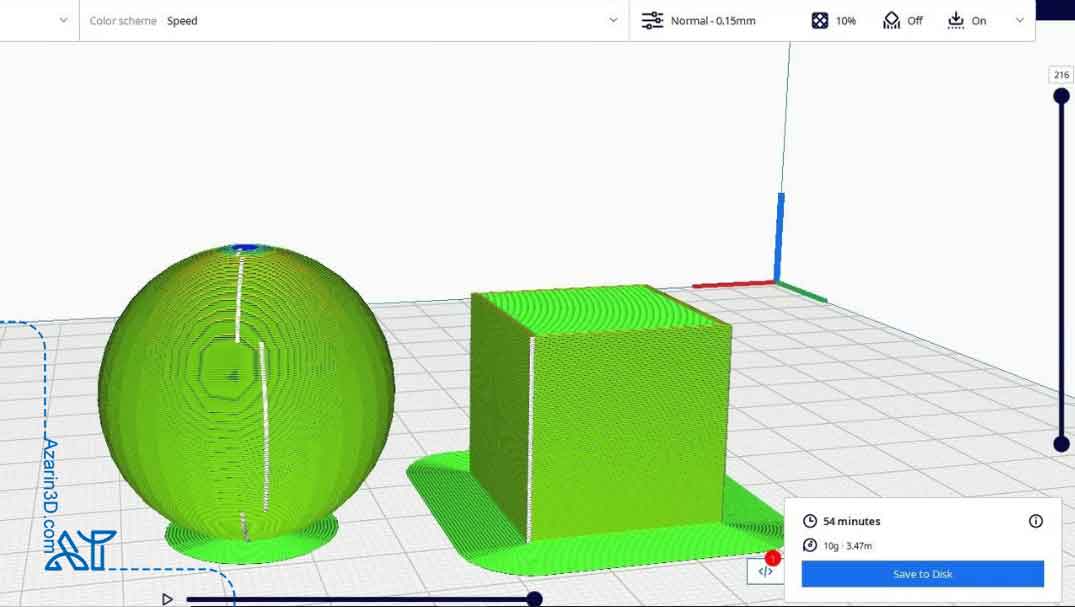Expand the print settings panel chevron
Viewport: 1075px width, 607px height.
coord(1020,20)
